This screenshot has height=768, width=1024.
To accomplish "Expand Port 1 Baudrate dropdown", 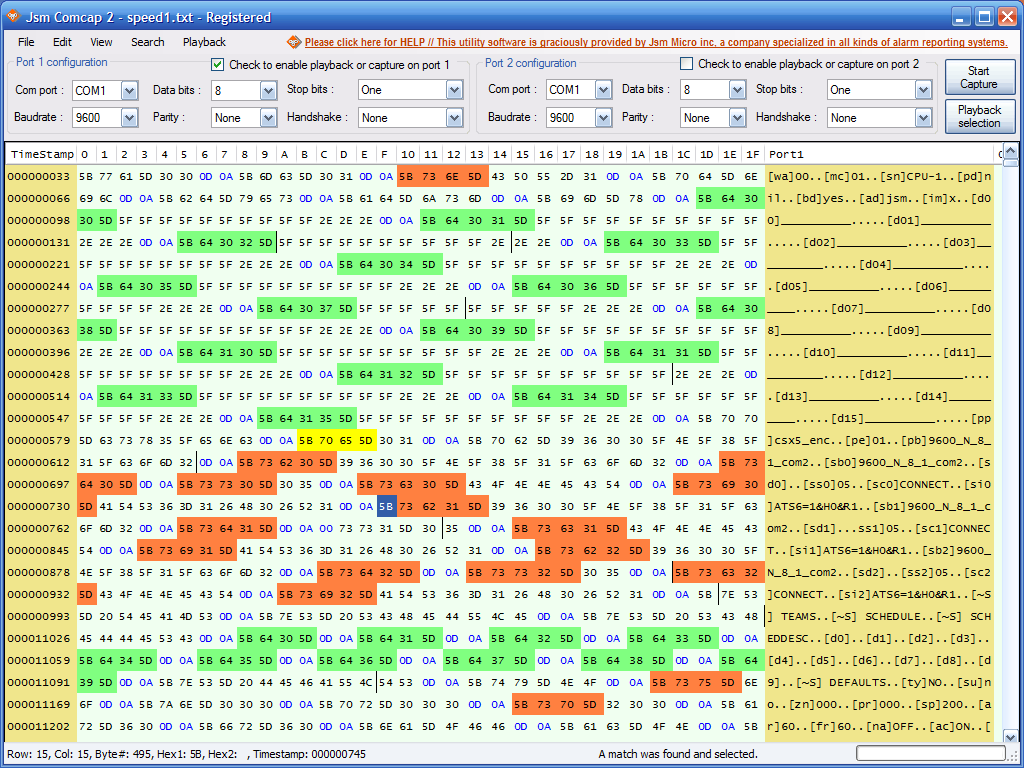I will click(129, 118).
